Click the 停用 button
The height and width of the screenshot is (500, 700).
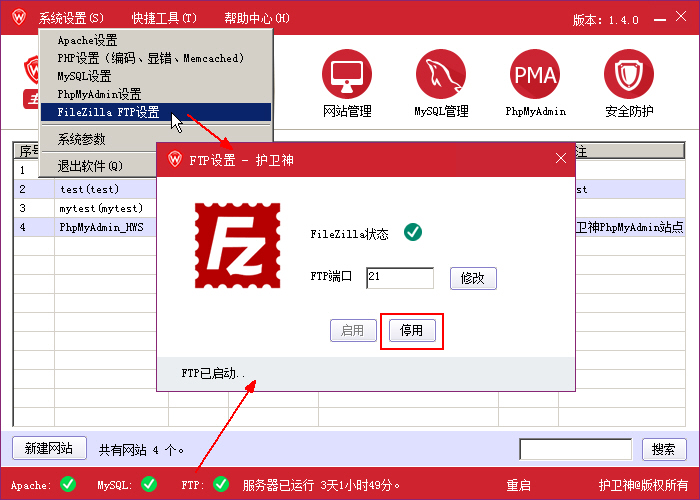412,330
